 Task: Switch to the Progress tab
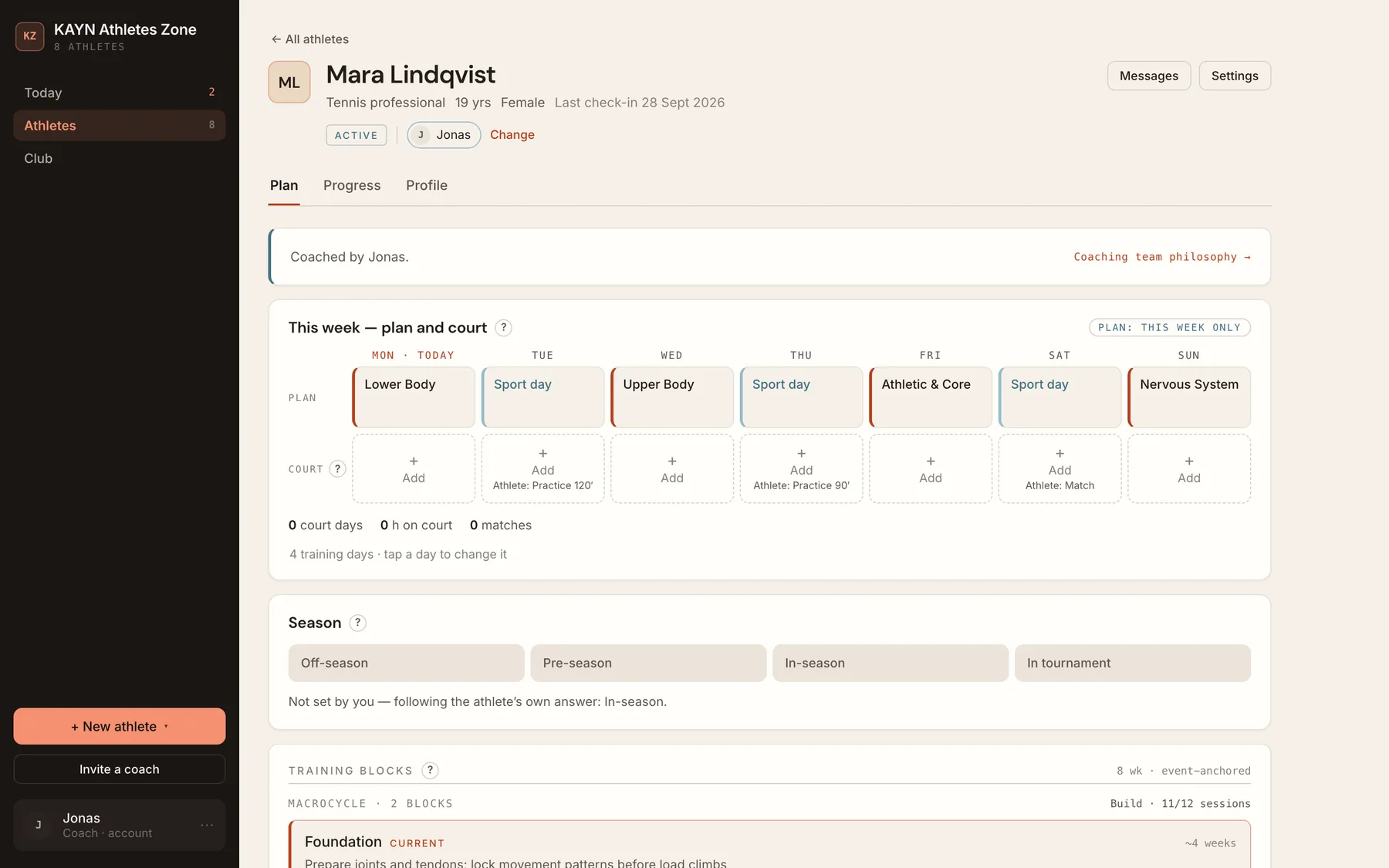pos(352,185)
